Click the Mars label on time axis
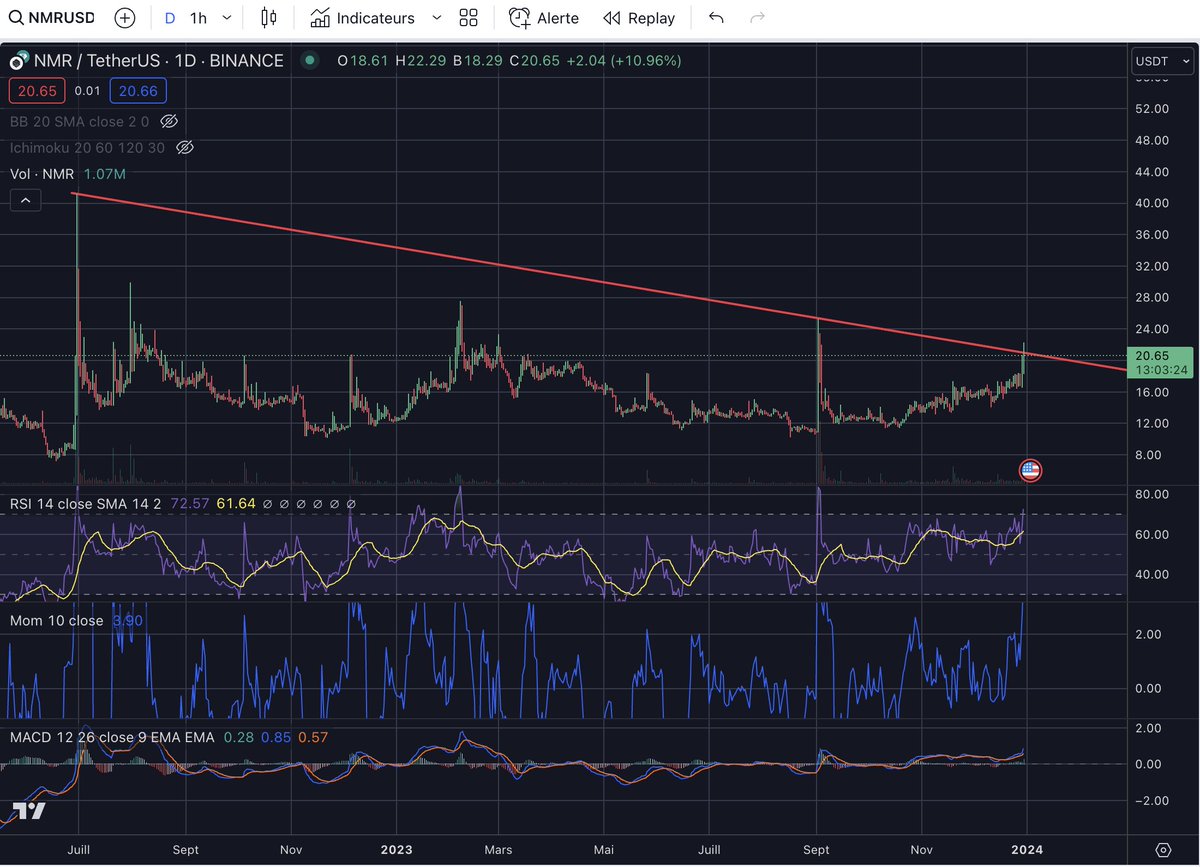The width and height of the screenshot is (1200, 867). (498, 850)
